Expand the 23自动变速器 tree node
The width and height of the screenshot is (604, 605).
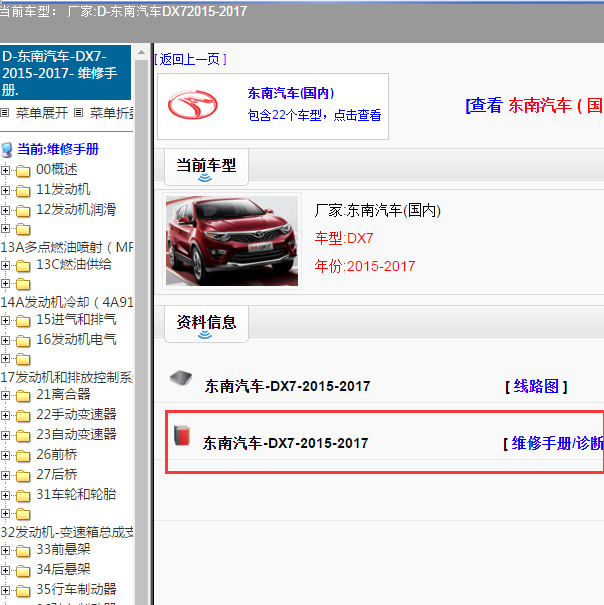point(5,435)
